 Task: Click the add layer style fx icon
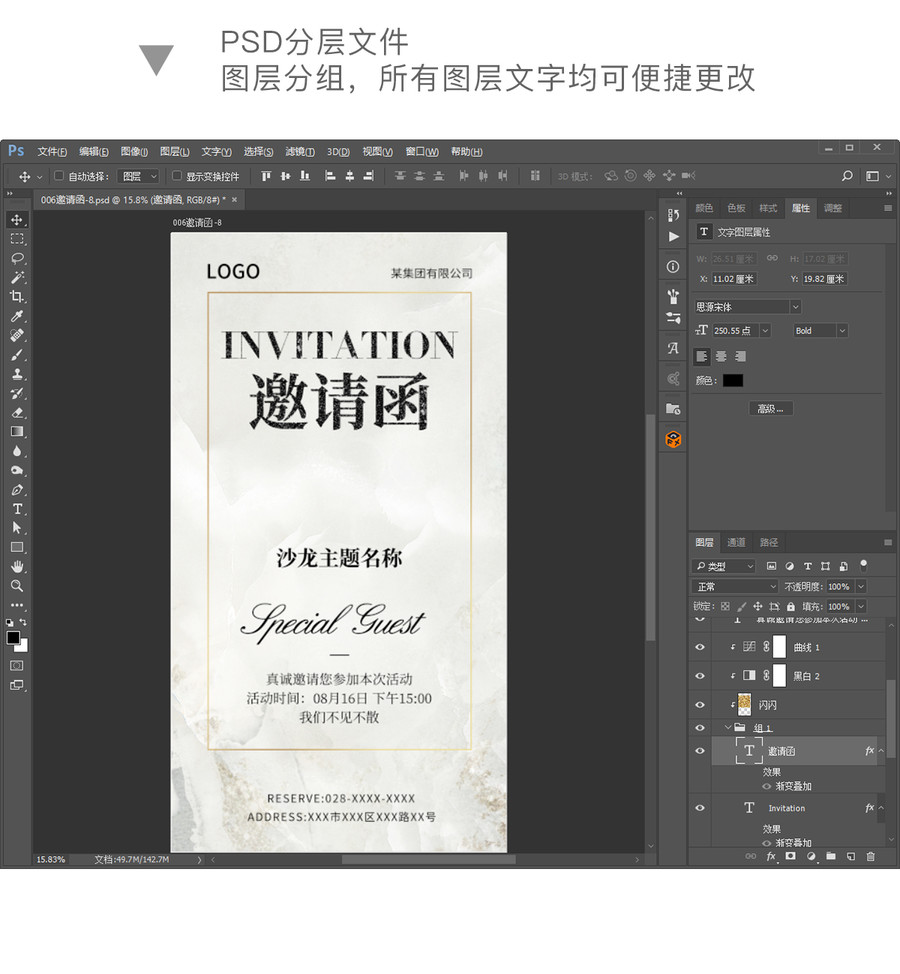pyautogui.click(x=771, y=856)
